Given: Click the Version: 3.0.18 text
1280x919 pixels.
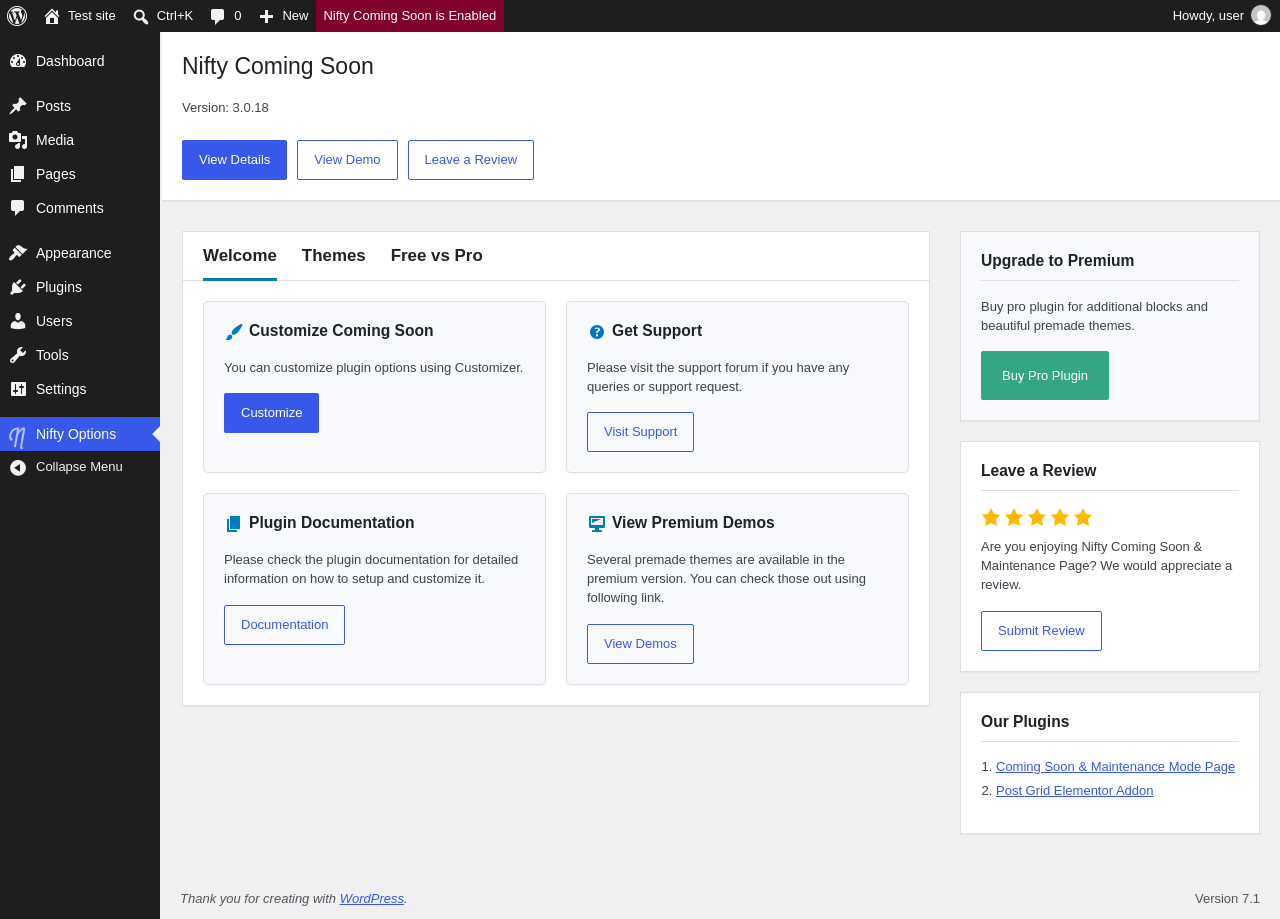Looking at the screenshot, I should [x=225, y=108].
